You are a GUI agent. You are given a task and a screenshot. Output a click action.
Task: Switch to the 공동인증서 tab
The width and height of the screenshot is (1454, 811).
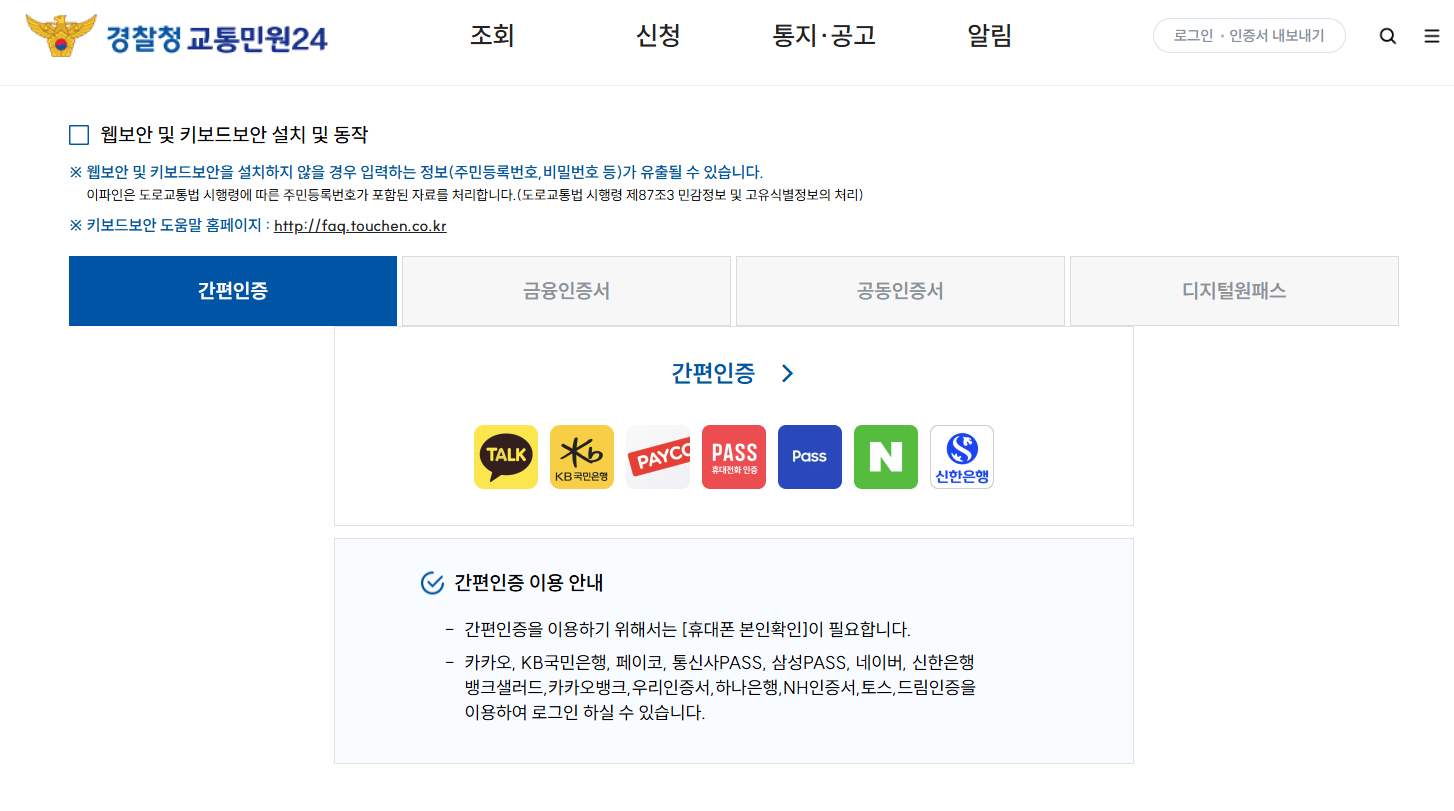[x=900, y=291]
